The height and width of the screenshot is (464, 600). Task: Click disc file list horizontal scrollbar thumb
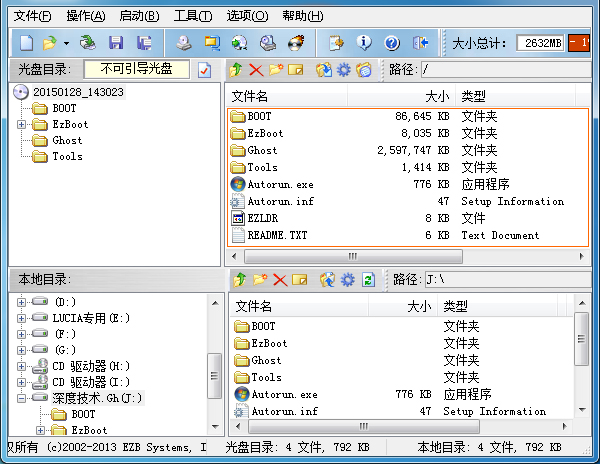353,256
